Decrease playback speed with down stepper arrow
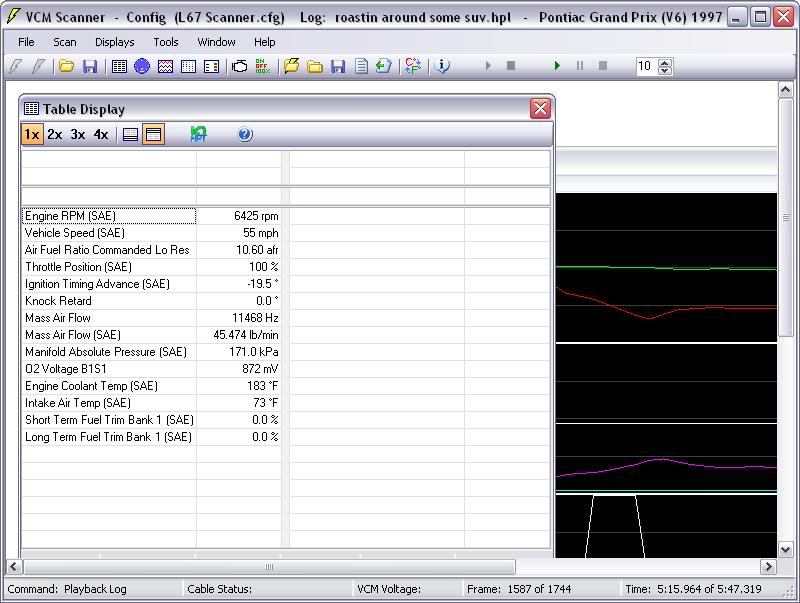 tap(665, 70)
